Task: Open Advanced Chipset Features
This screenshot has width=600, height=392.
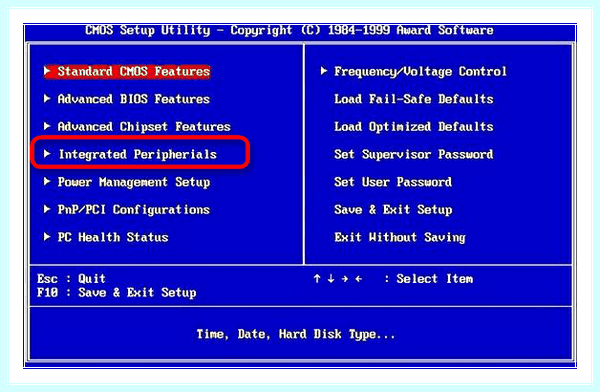Action: [x=144, y=127]
